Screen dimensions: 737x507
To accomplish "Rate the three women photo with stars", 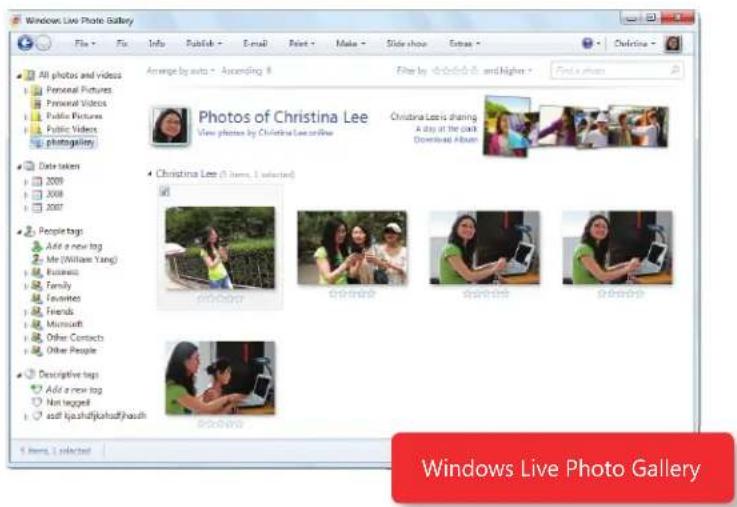I will point(353,294).
